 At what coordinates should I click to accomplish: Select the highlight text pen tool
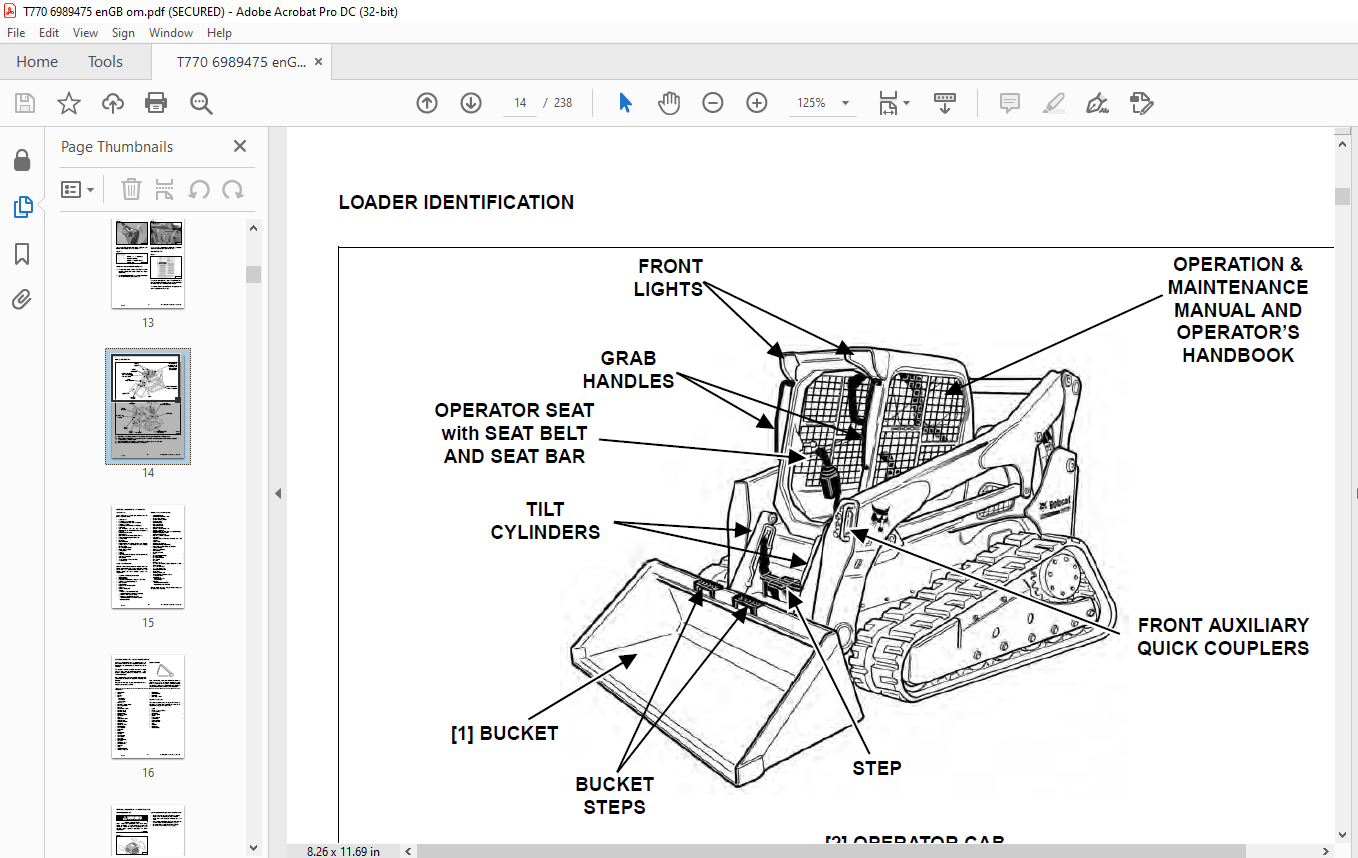click(x=1054, y=103)
